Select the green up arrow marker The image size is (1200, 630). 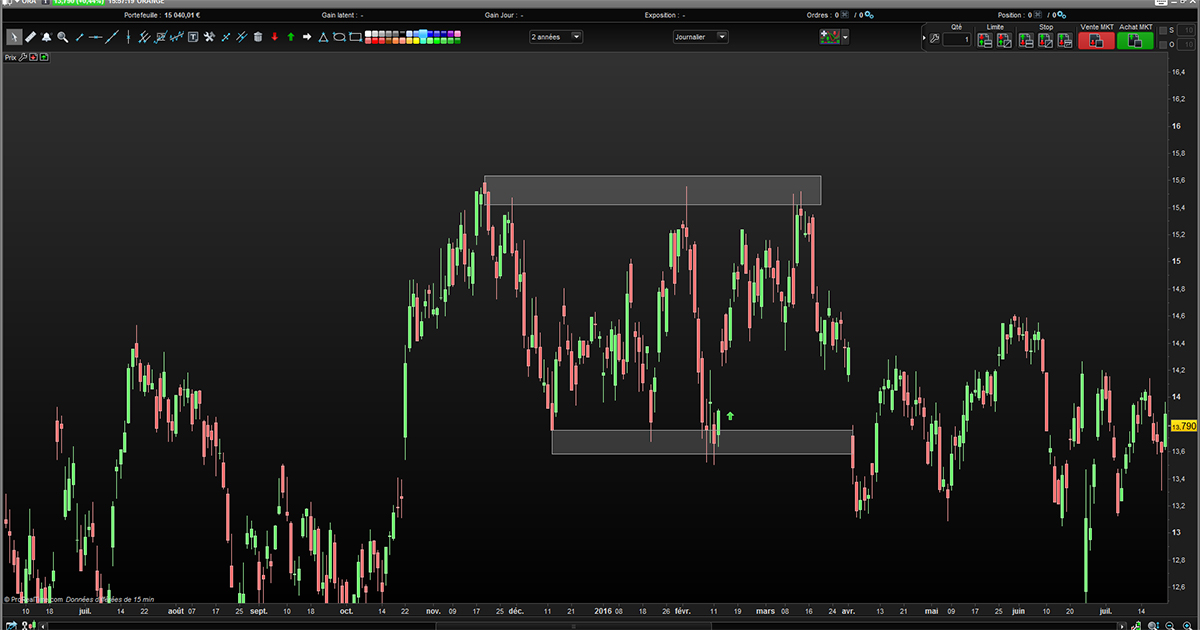291,37
